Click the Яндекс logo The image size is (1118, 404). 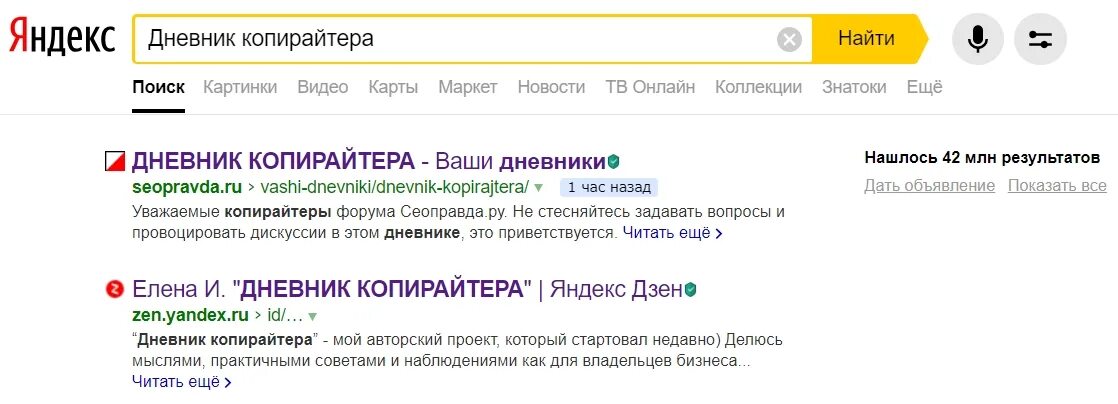pyautogui.click(x=62, y=37)
